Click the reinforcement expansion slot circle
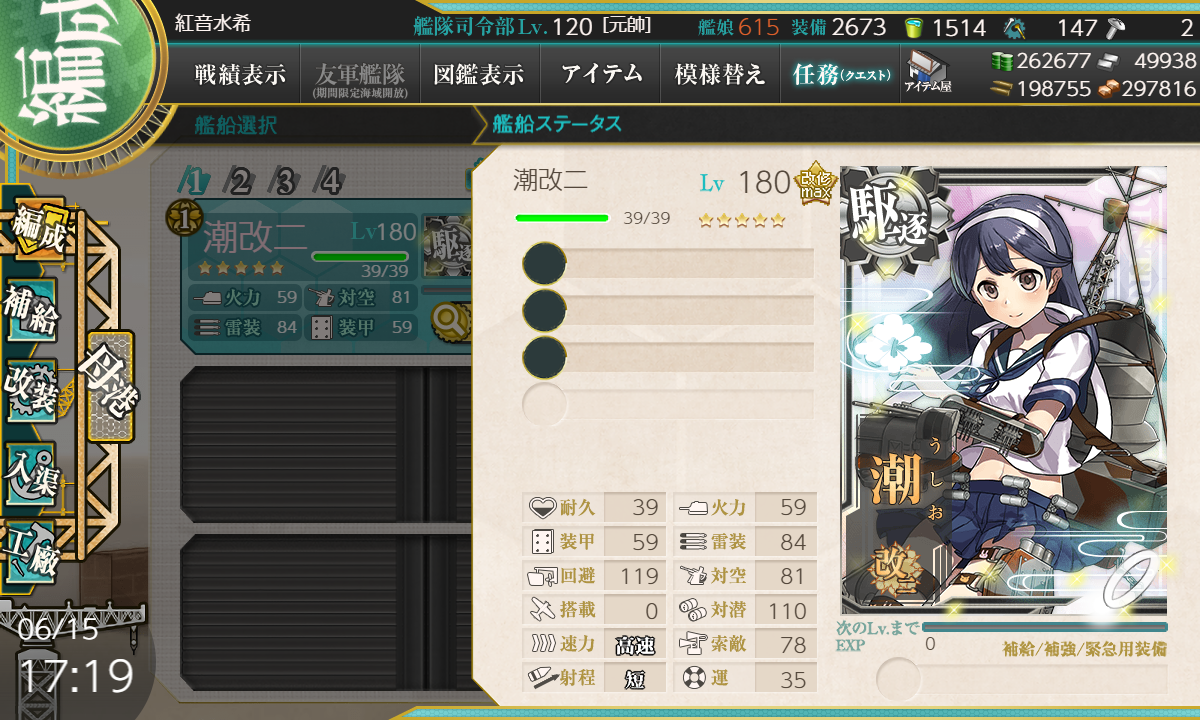1200x720 pixels. [x=898, y=679]
